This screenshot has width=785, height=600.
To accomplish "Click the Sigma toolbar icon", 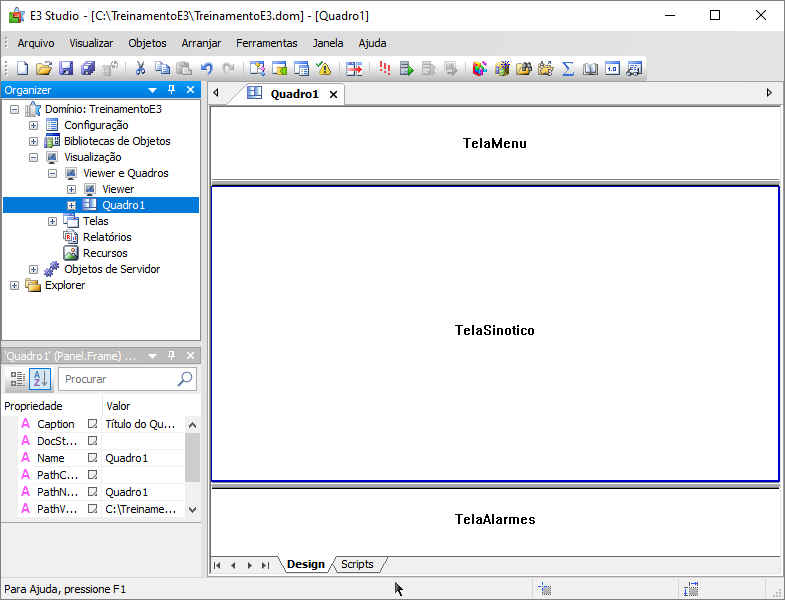I will [x=568, y=69].
